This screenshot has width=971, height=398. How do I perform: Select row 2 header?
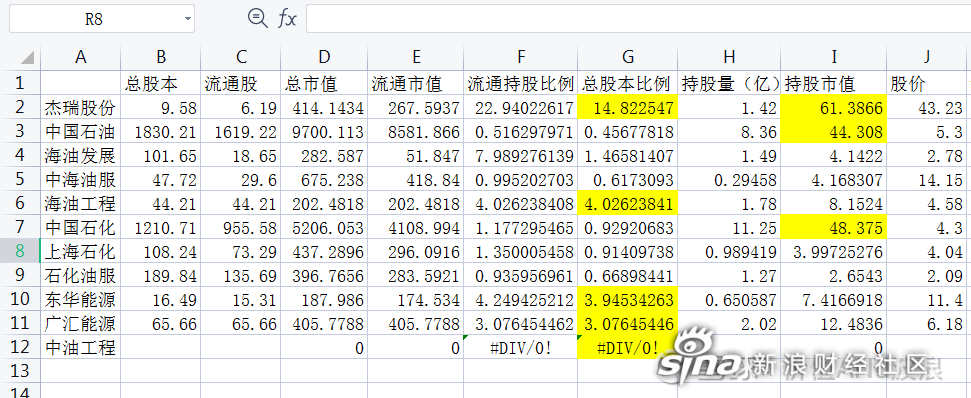20,107
